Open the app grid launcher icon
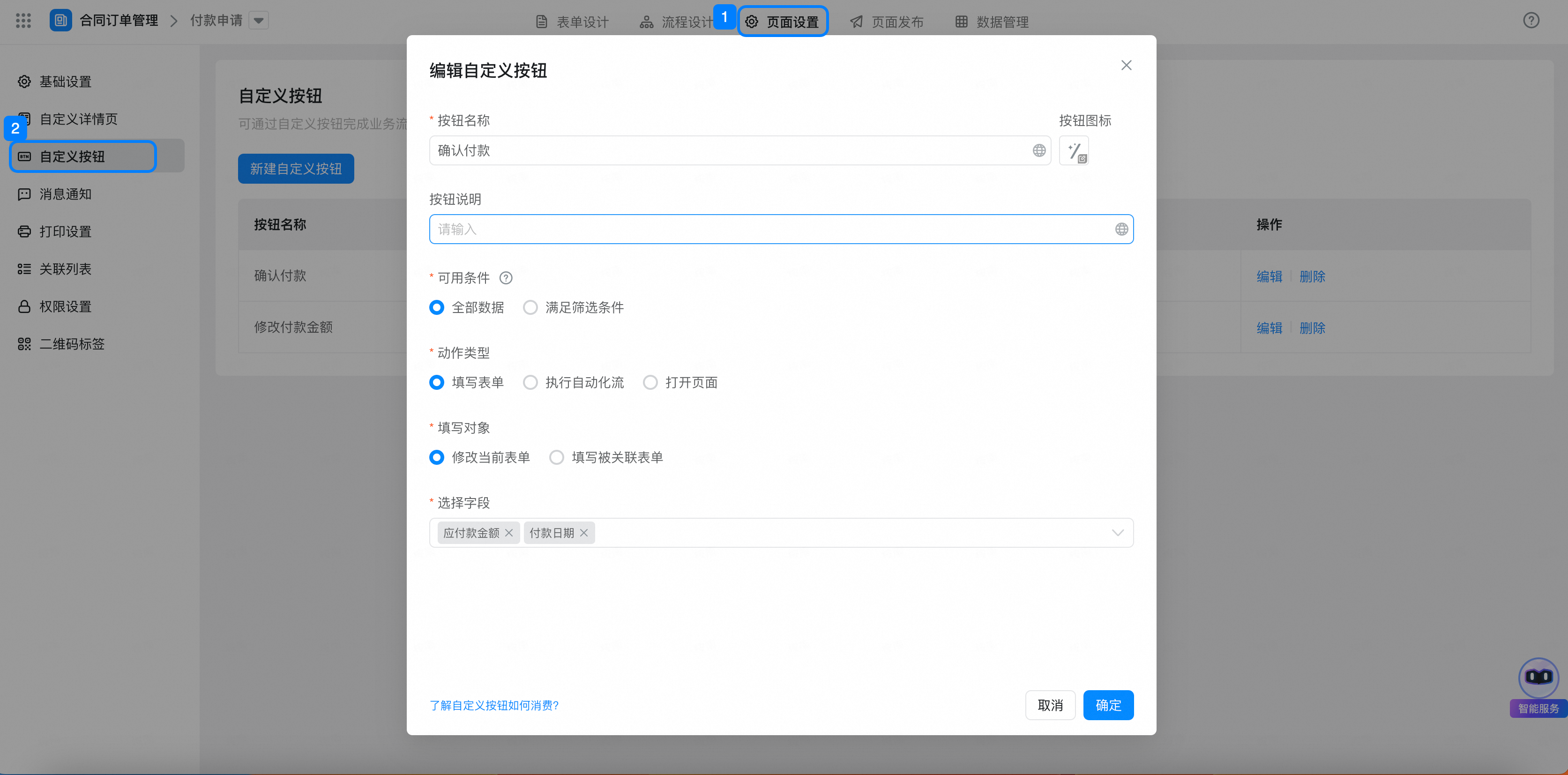 (23, 21)
